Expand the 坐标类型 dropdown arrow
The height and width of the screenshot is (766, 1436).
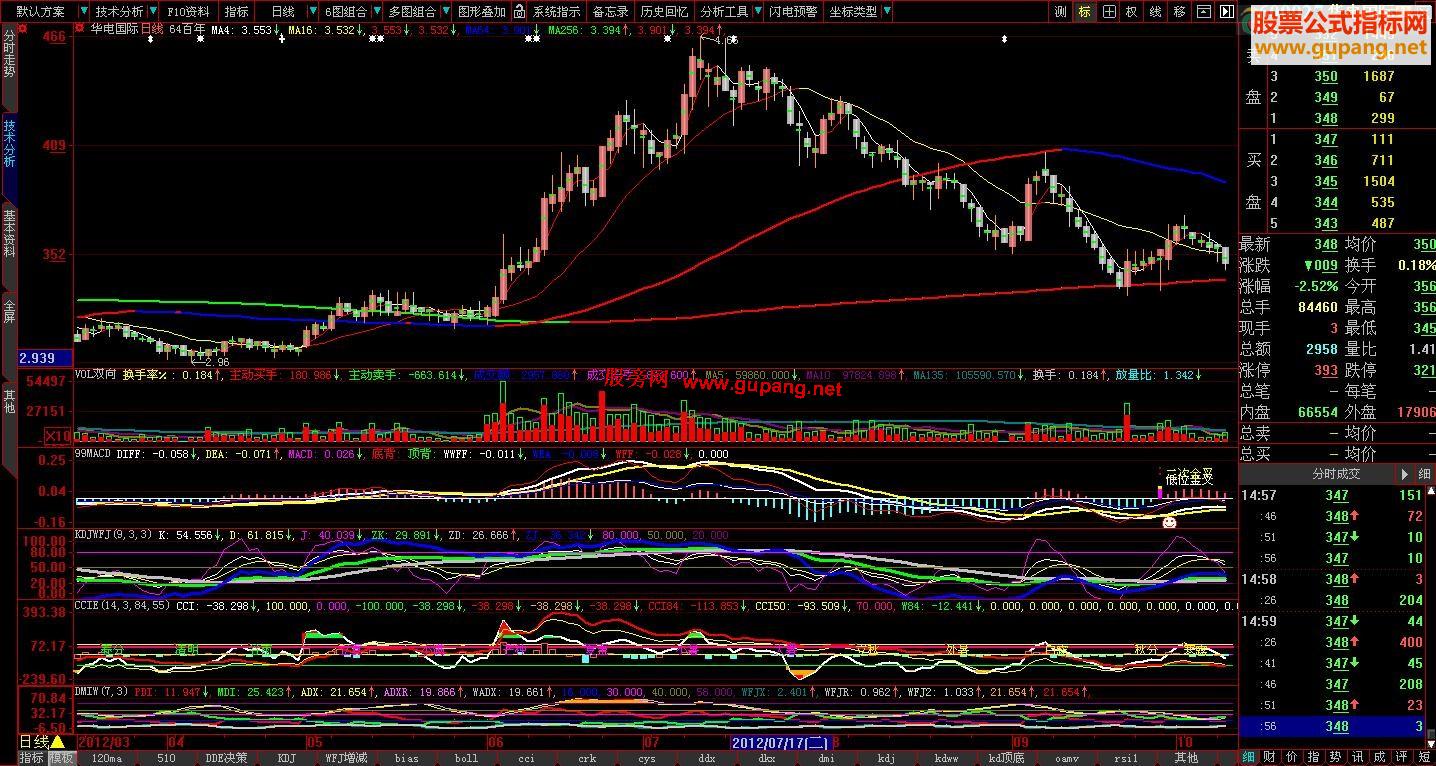[x=887, y=12]
